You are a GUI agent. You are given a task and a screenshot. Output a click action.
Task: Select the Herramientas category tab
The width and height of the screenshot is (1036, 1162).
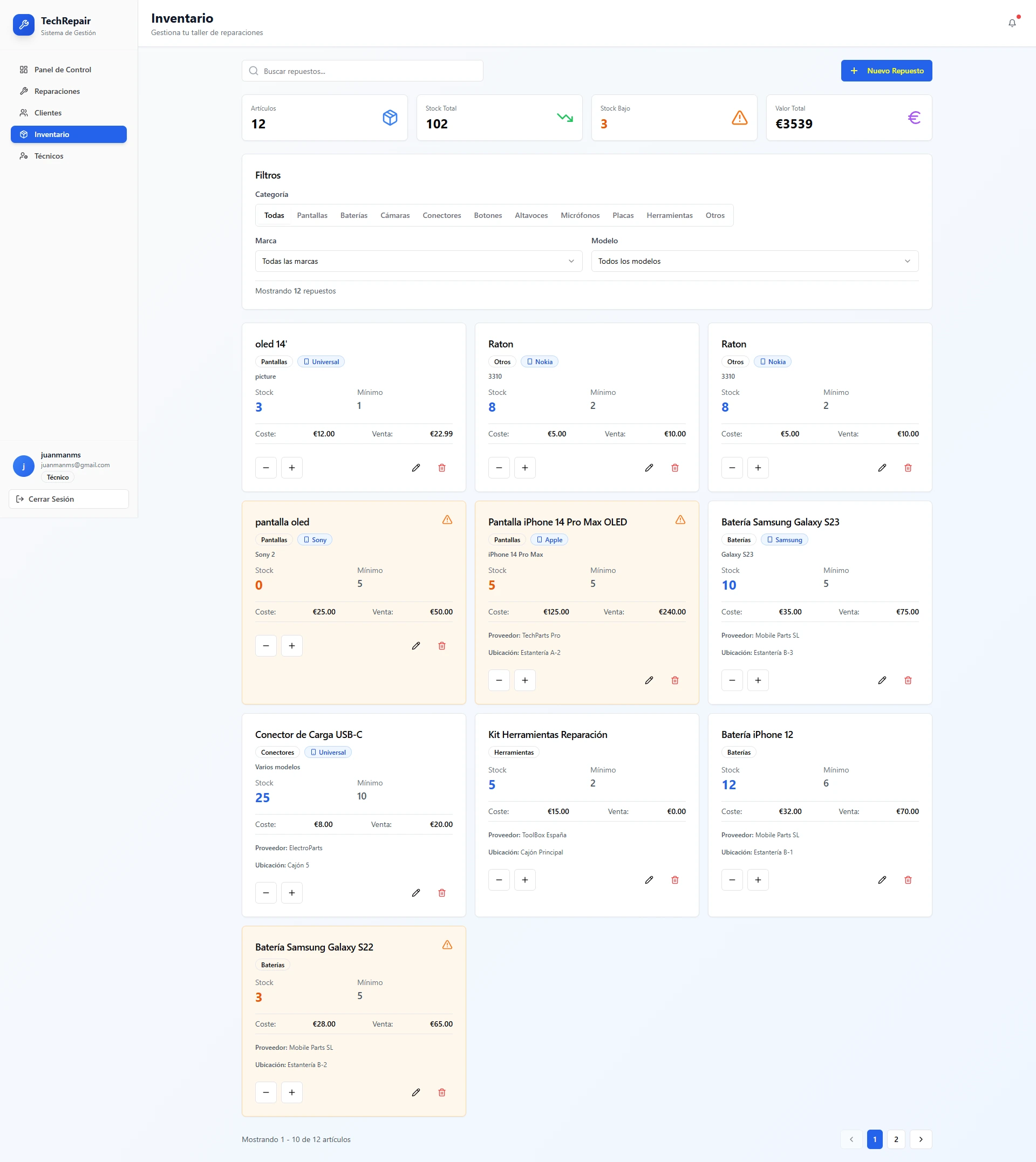coord(670,215)
